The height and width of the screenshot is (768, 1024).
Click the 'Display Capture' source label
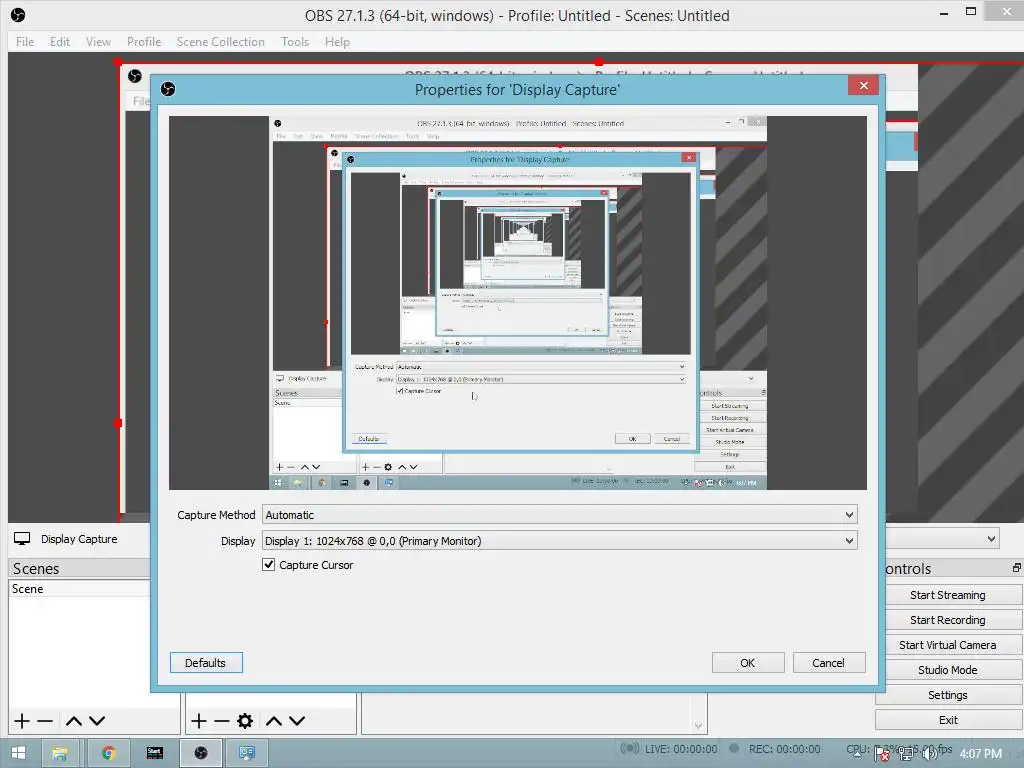coord(79,539)
